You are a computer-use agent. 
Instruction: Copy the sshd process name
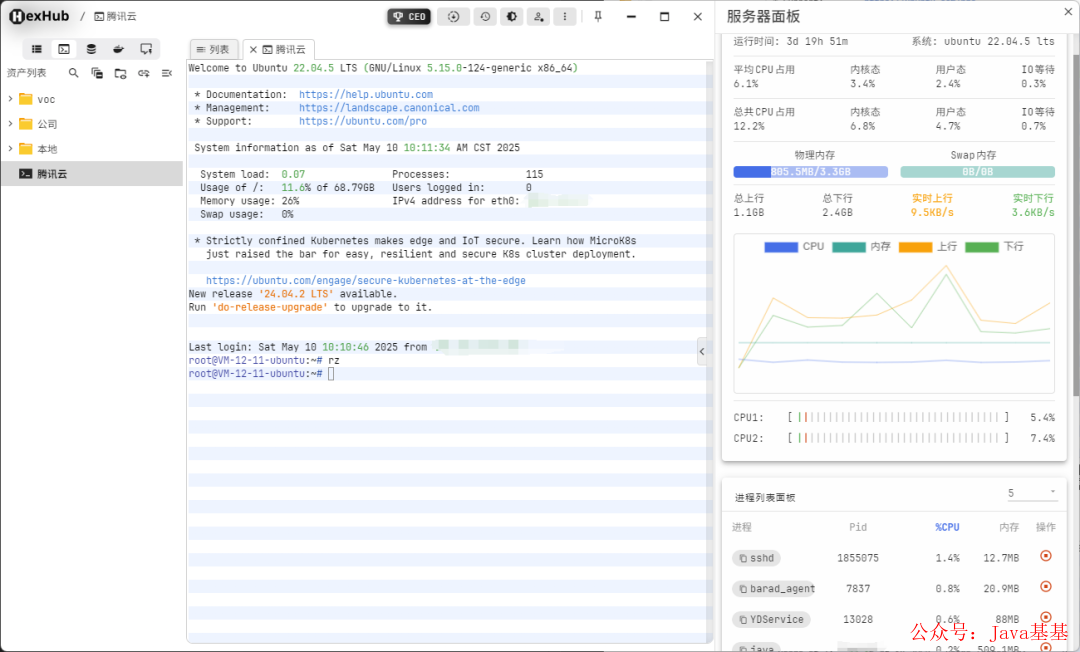coord(742,558)
